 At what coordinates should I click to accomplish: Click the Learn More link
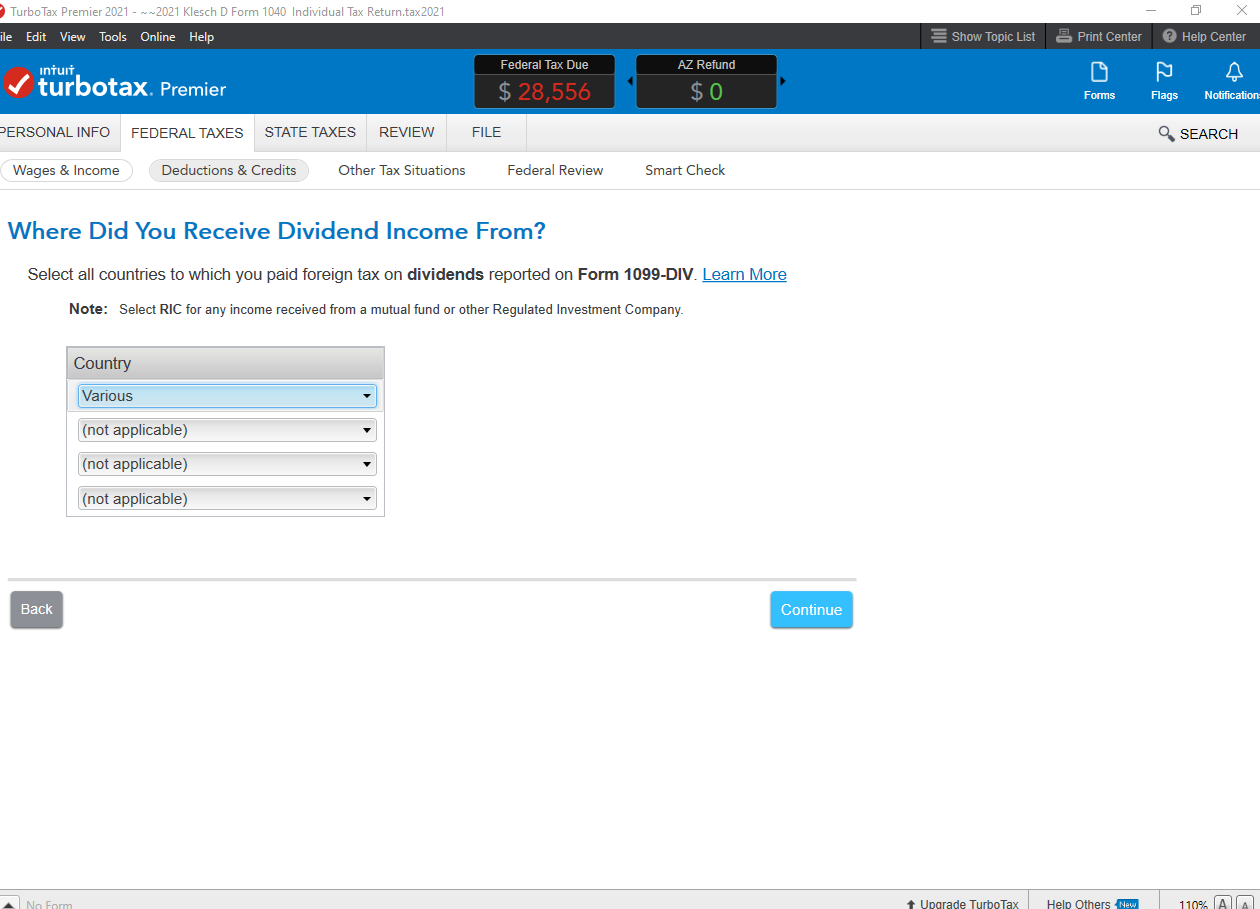pos(744,274)
